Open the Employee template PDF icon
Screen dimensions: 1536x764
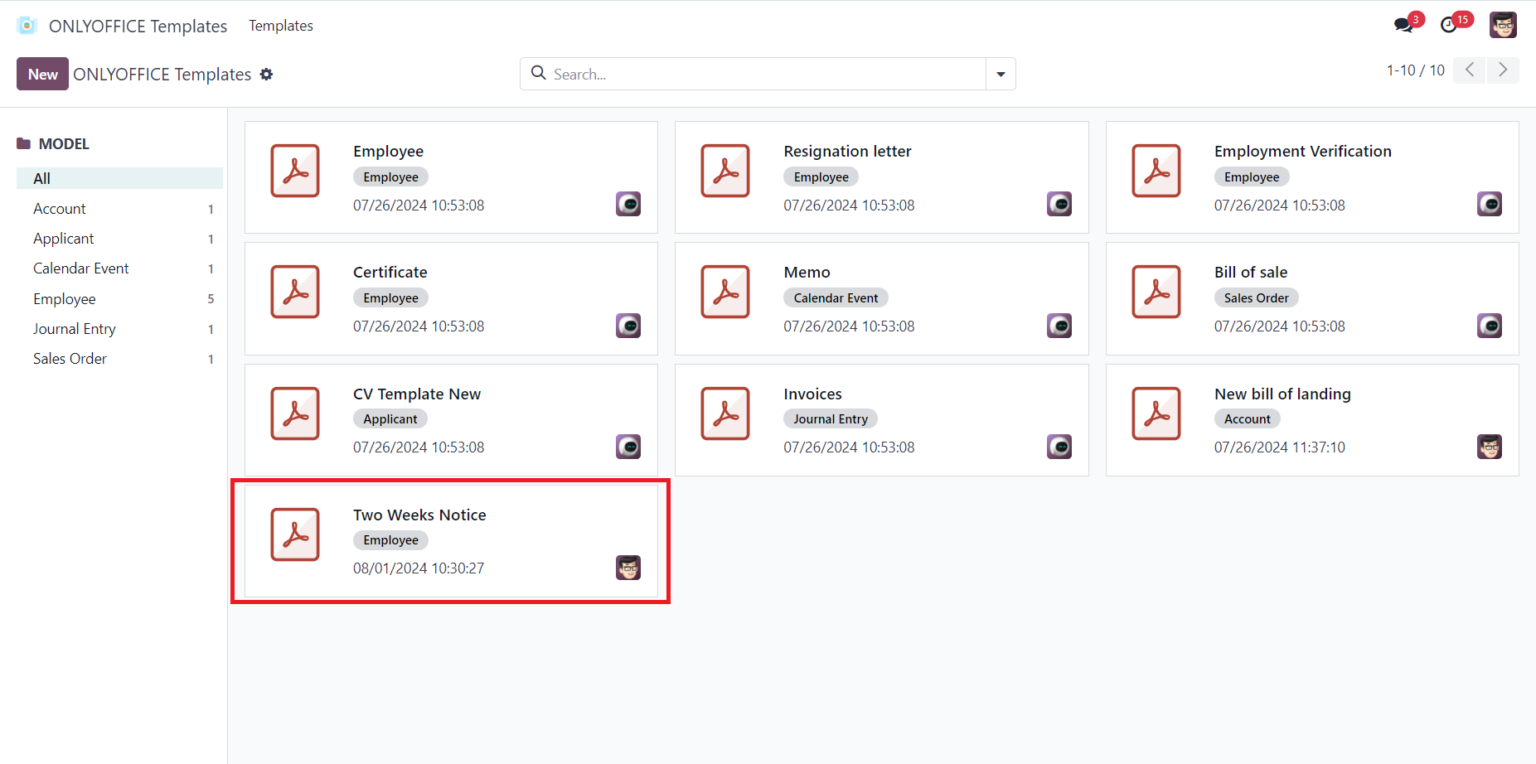click(295, 170)
